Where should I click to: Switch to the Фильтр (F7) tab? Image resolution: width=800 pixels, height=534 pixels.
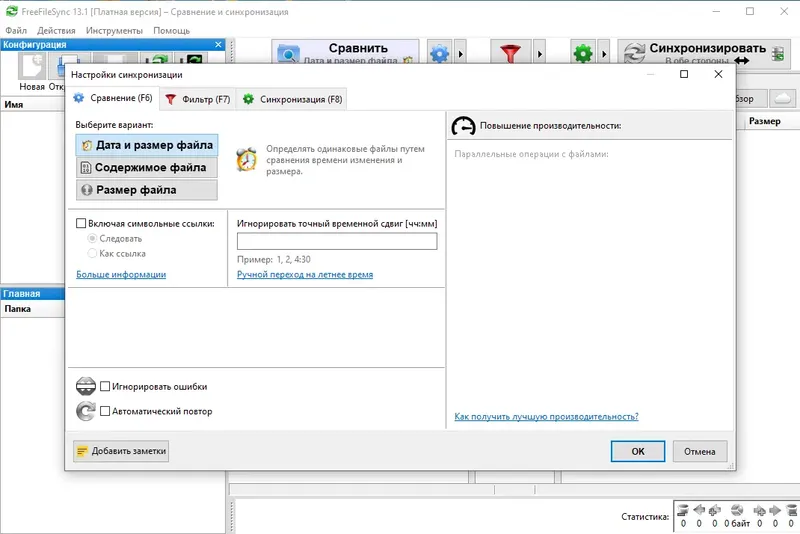pyautogui.click(x=198, y=99)
